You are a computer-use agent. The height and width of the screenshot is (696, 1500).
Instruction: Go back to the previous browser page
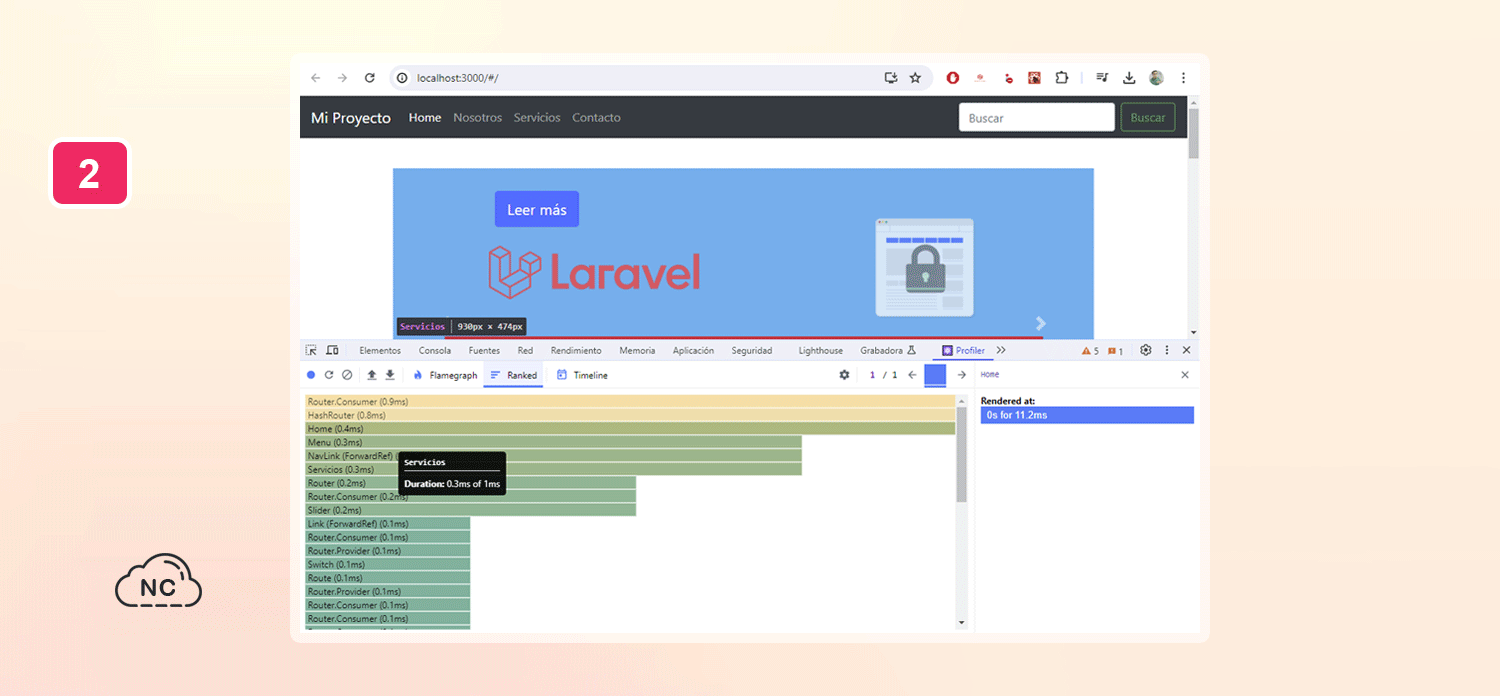(316, 78)
